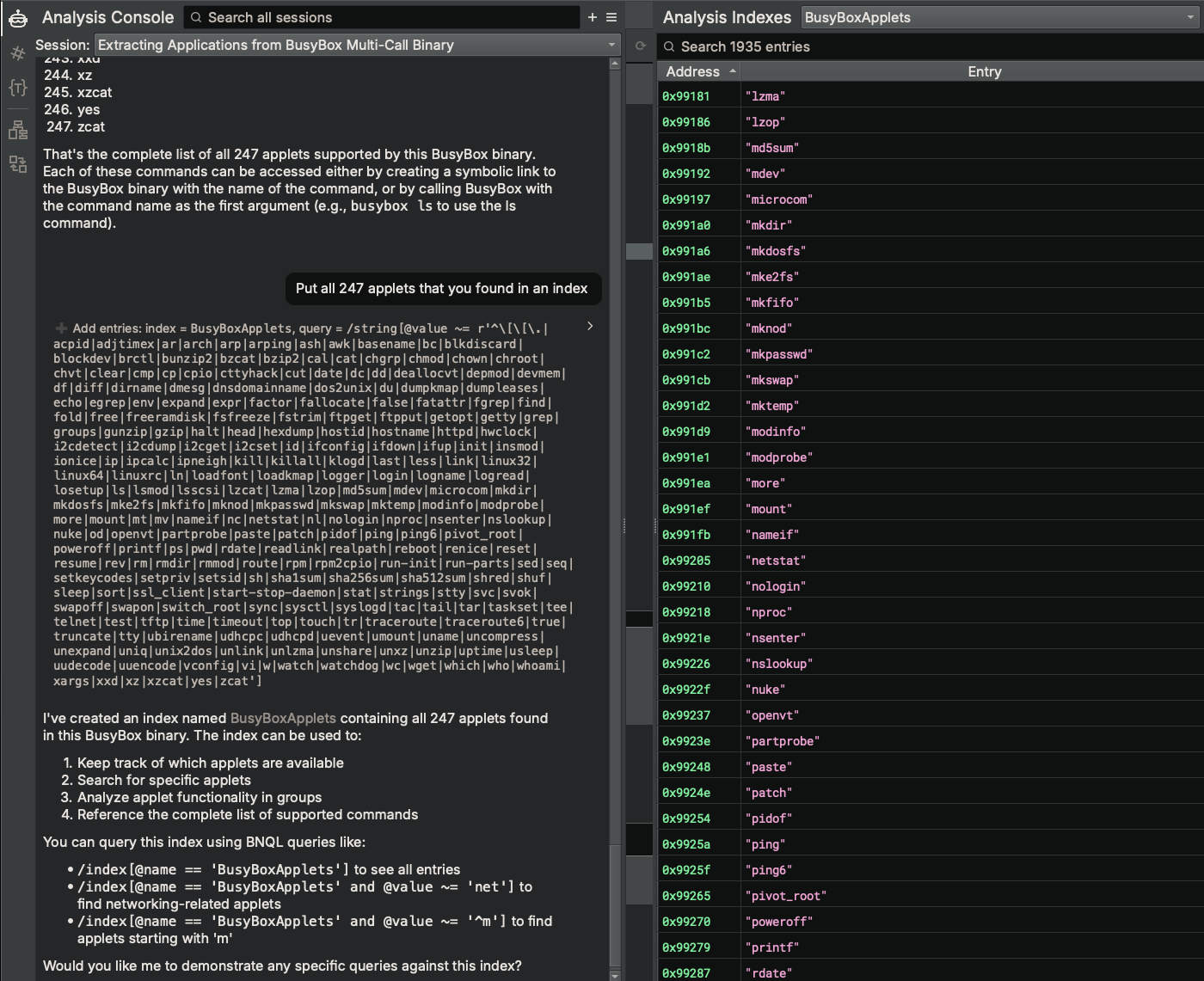The image size is (1204, 981).
Task: Select the "mkdosfs" entry row
Action: pos(931,251)
